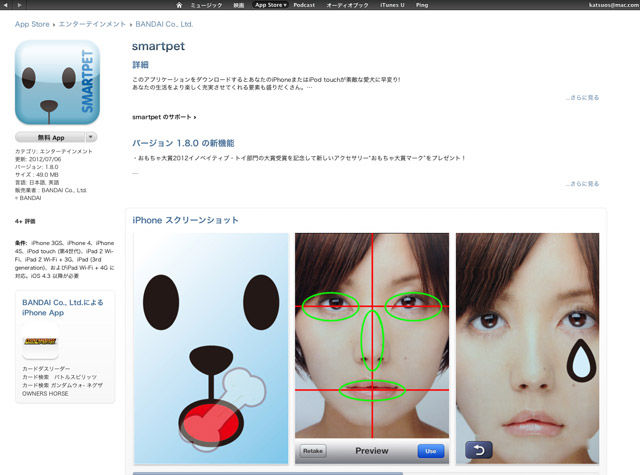Open the katsuos@mac.com account menu
Viewport: 640px width, 475px height.
click(614, 5)
